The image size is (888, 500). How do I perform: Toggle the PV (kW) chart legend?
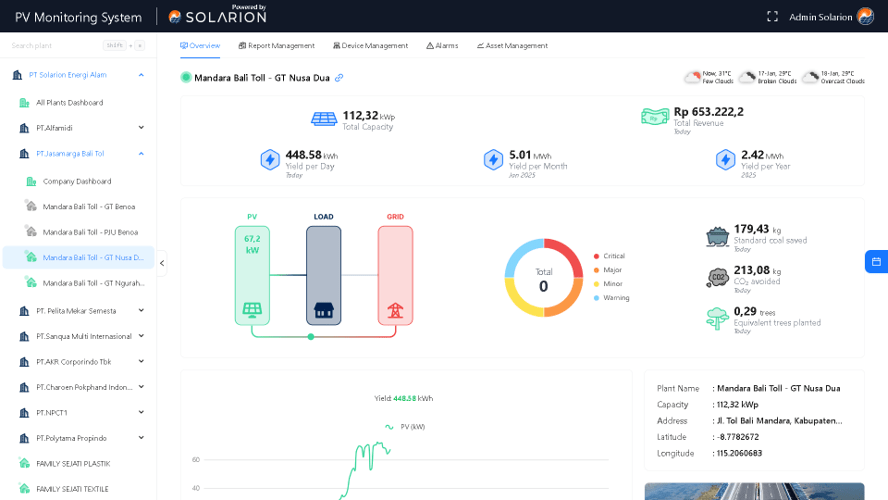point(405,426)
